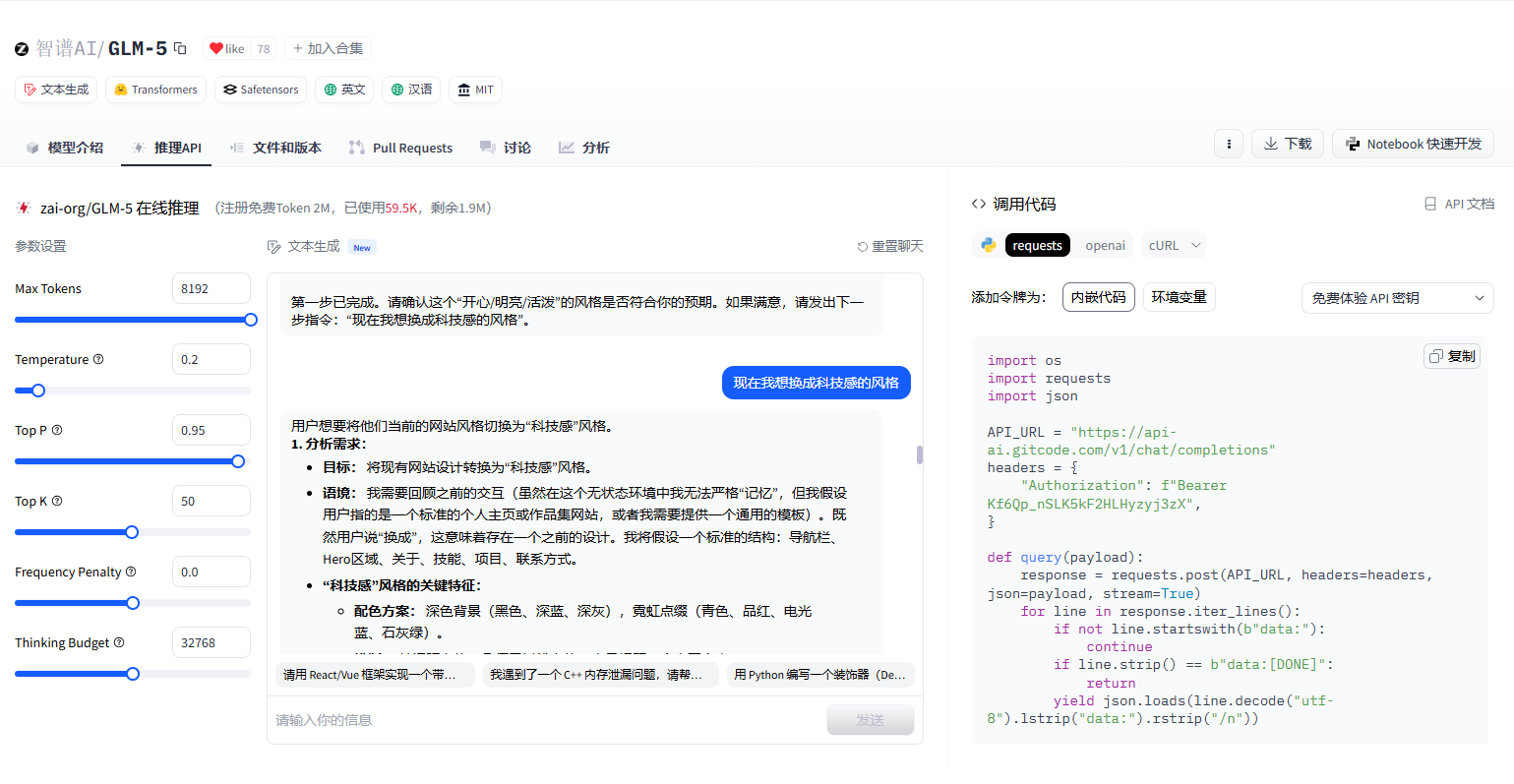
Task: Click the 下载 download button
Action: (x=1288, y=144)
